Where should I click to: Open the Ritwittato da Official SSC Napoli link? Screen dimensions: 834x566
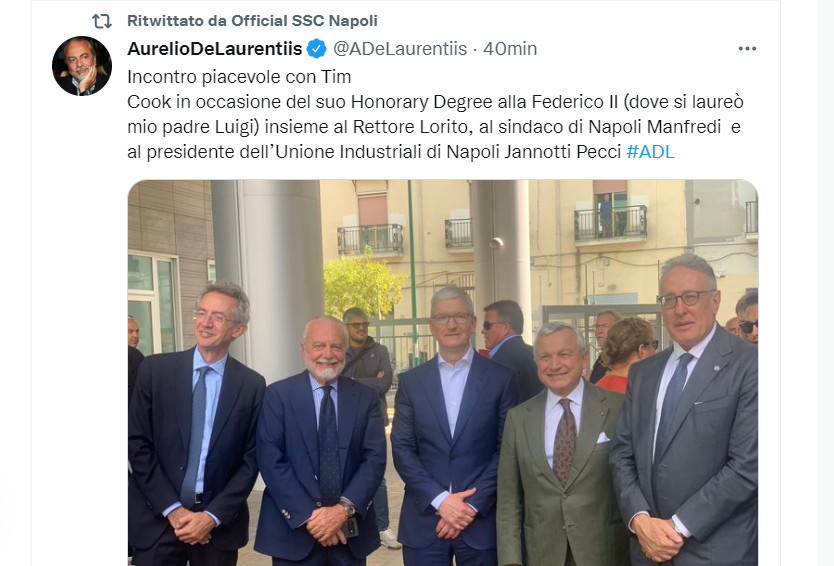[x=252, y=21]
